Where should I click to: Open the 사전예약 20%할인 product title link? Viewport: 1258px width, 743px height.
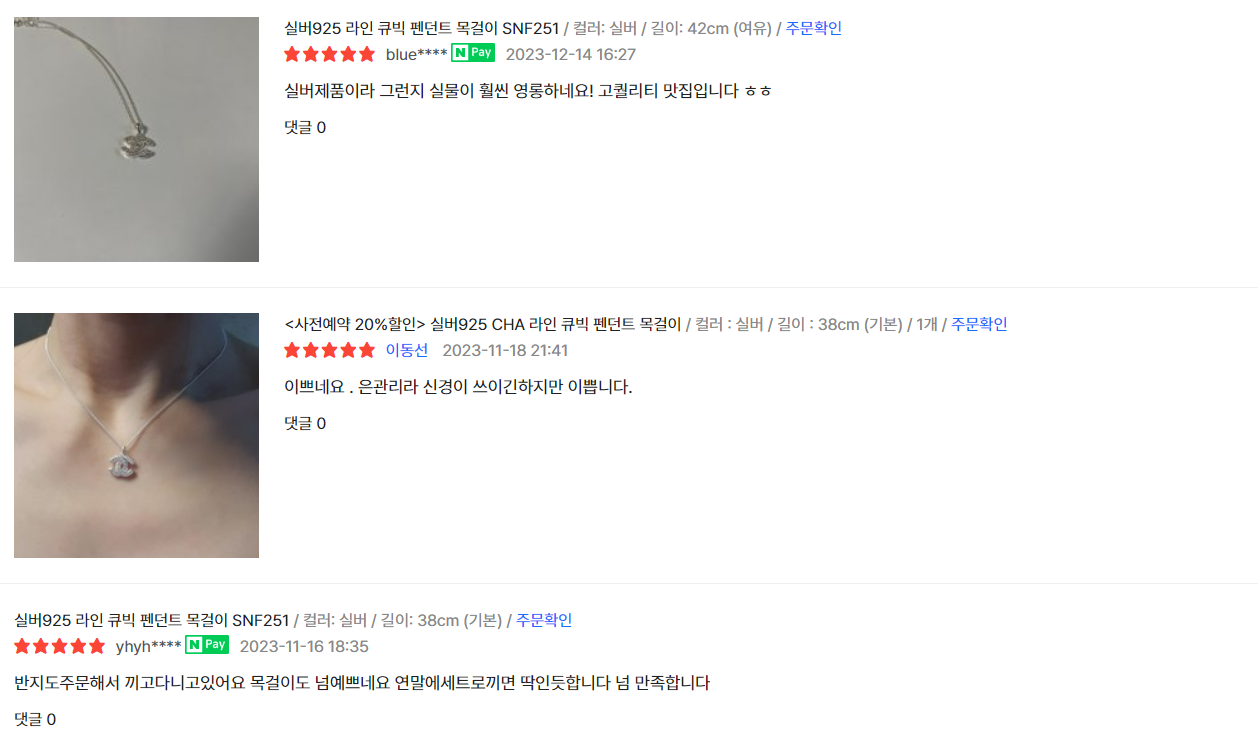click(x=482, y=324)
